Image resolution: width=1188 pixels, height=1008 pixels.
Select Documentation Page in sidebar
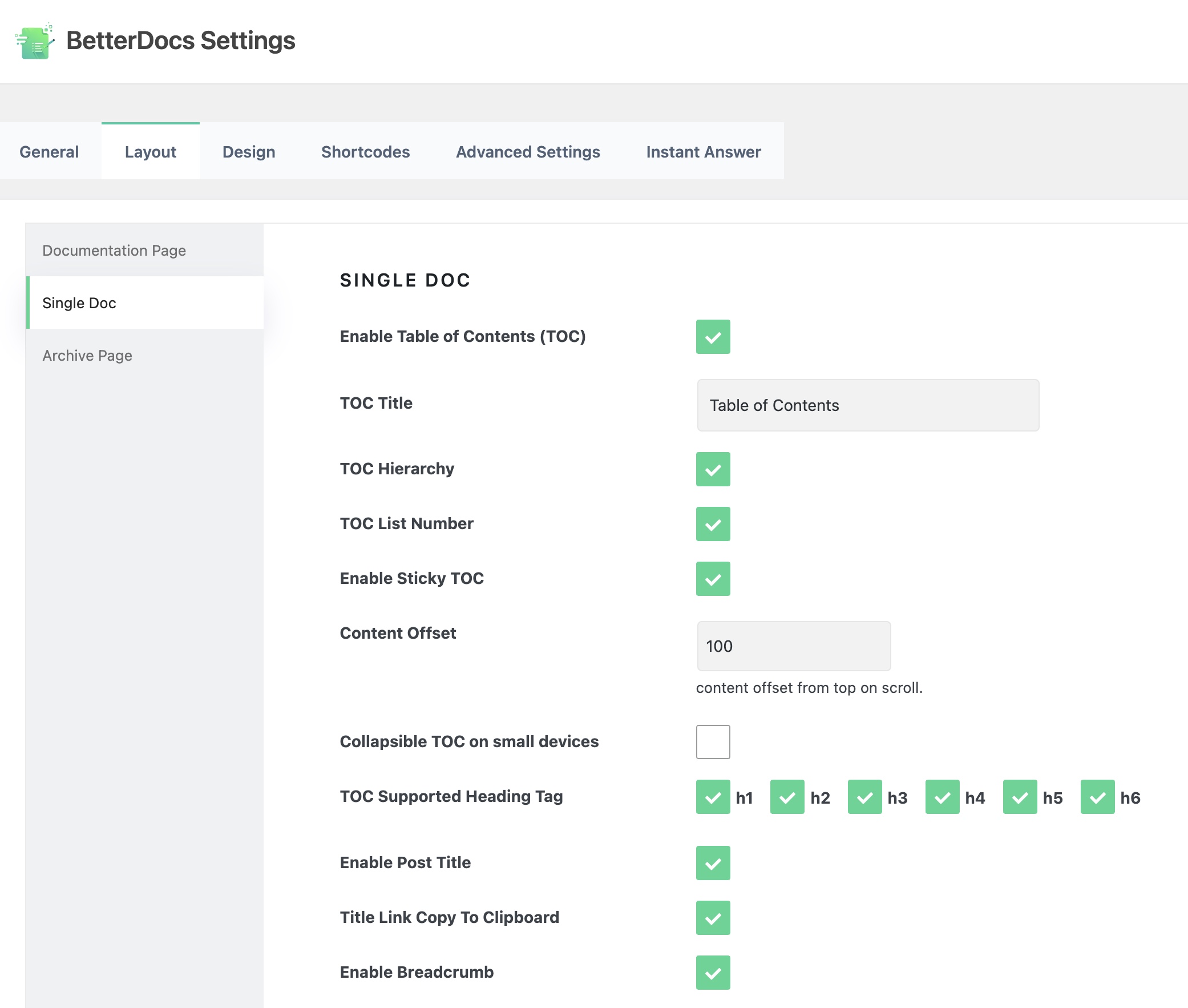pos(145,250)
